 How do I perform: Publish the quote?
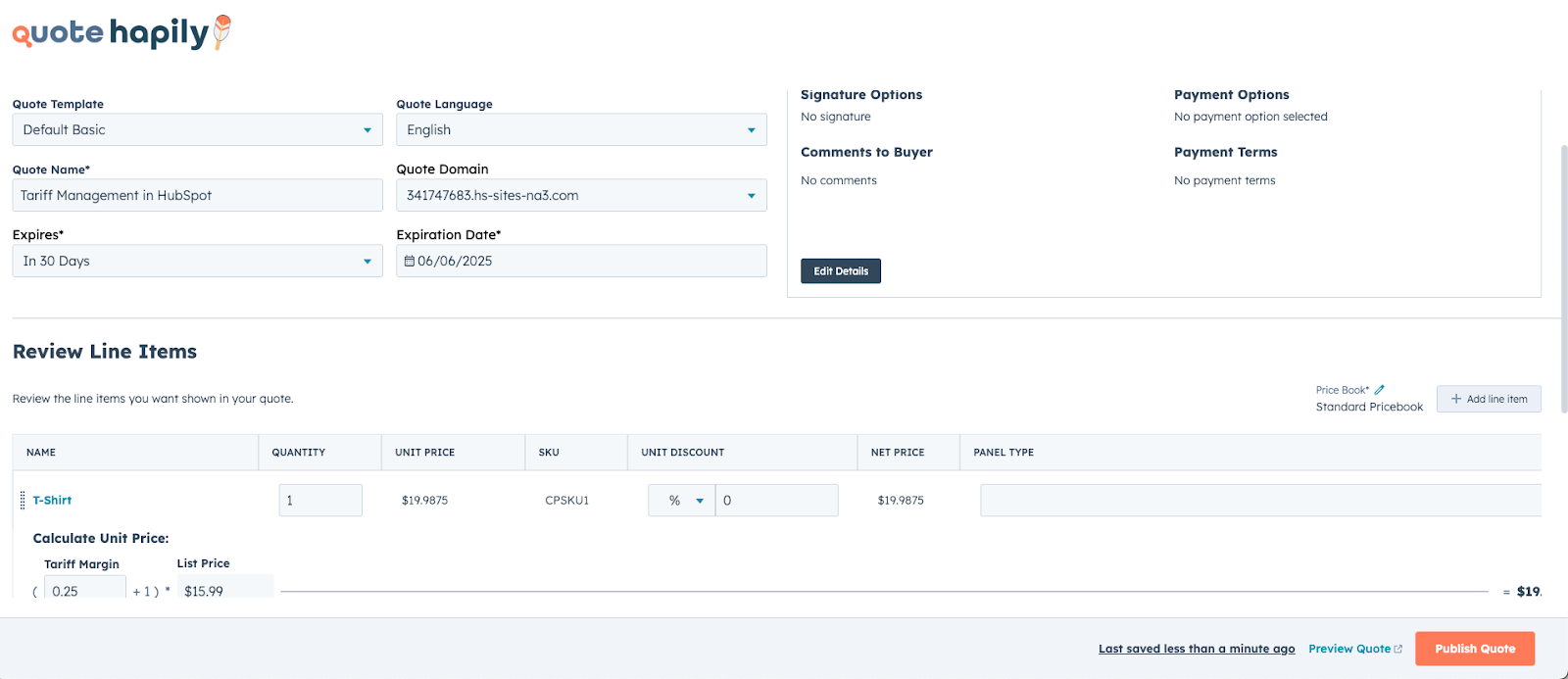pyautogui.click(x=1474, y=649)
